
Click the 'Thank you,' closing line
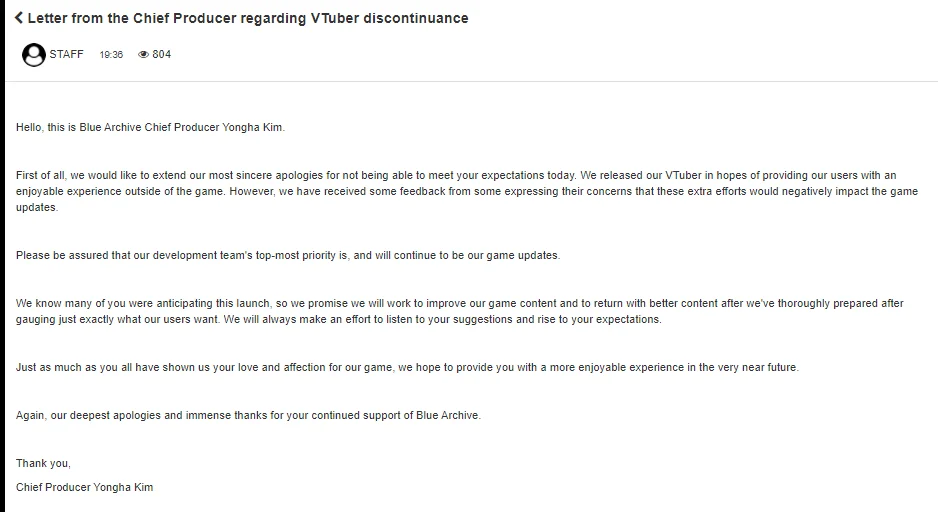43,464
